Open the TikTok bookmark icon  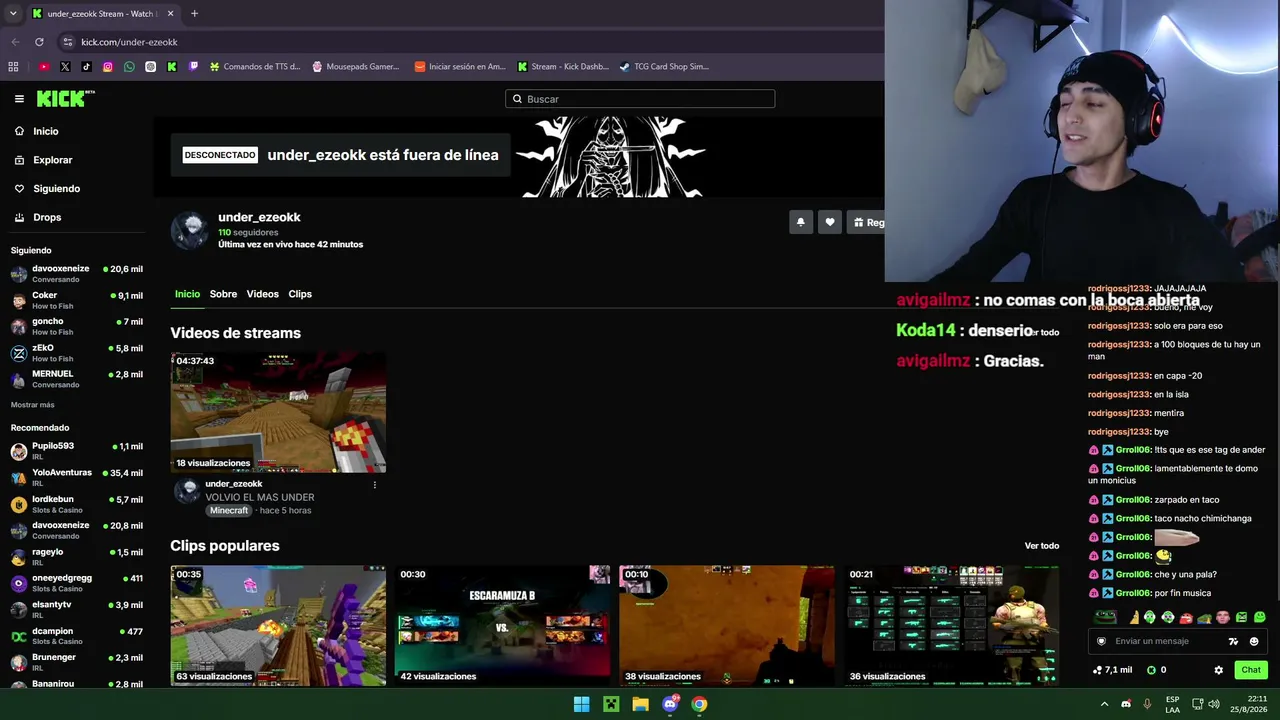point(86,67)
